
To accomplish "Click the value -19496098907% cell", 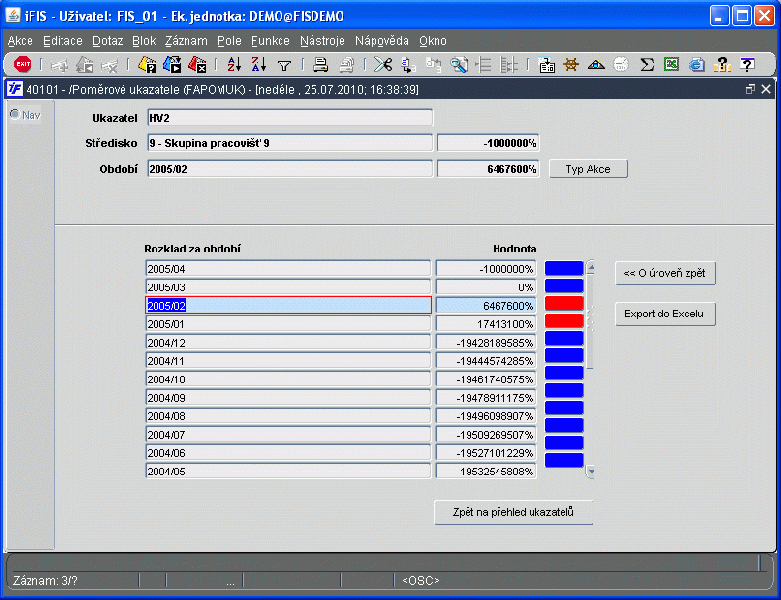I will coord(486,416).
